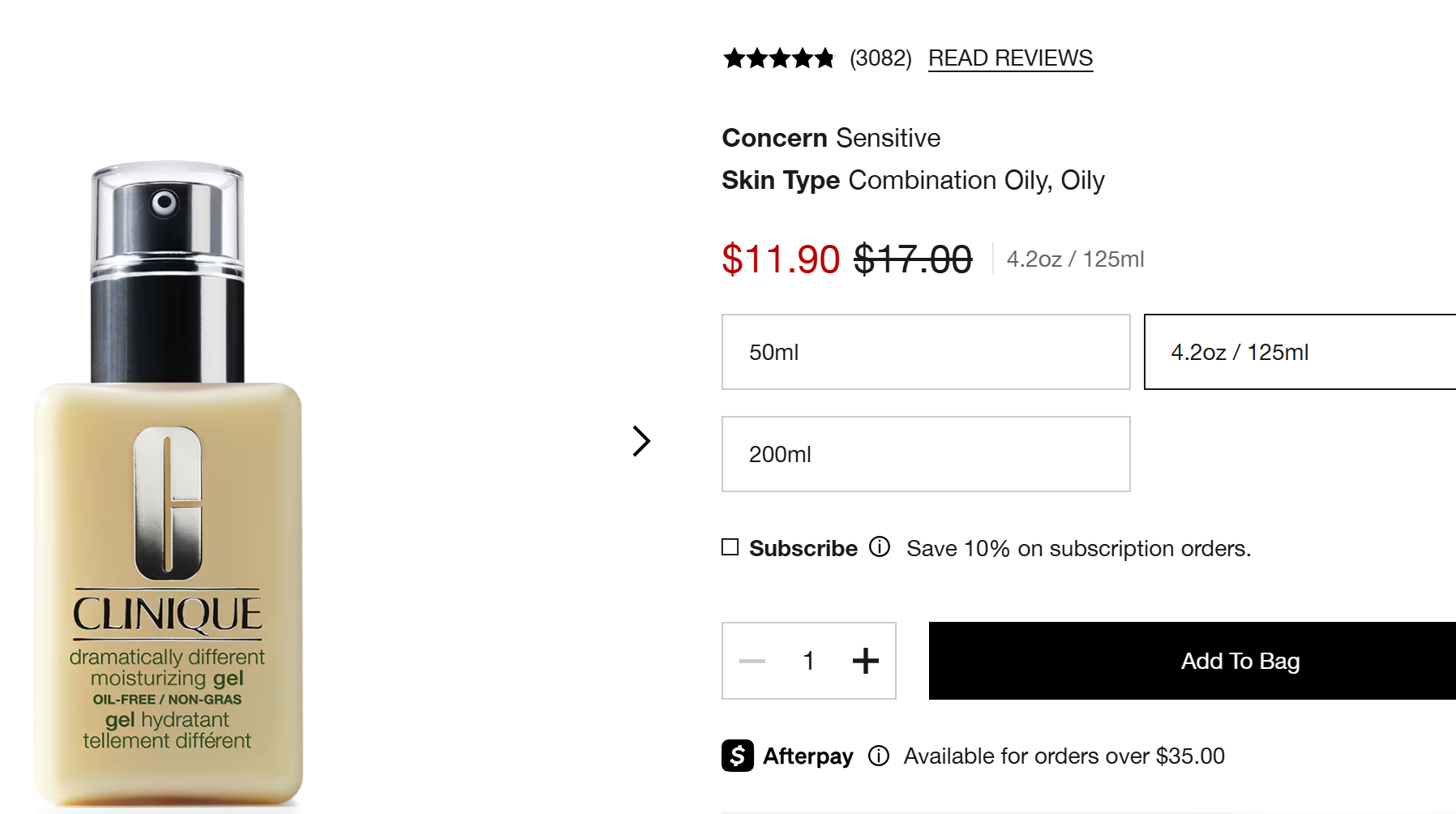Enable the Subscribe checkbox
The width and height of the screenshot is (1456, 814).
(730, 547)
